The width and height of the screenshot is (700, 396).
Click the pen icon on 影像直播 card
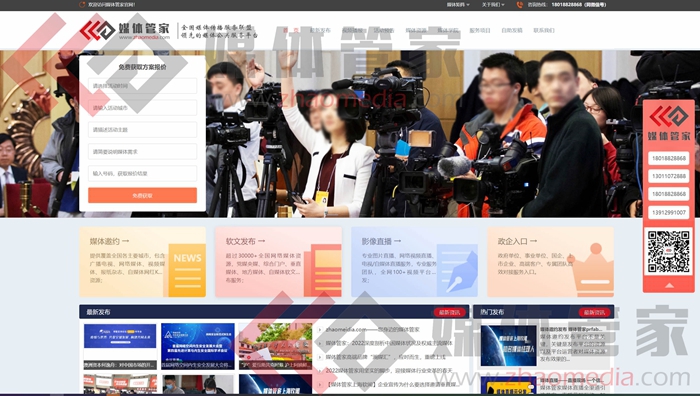pos(457,270)
